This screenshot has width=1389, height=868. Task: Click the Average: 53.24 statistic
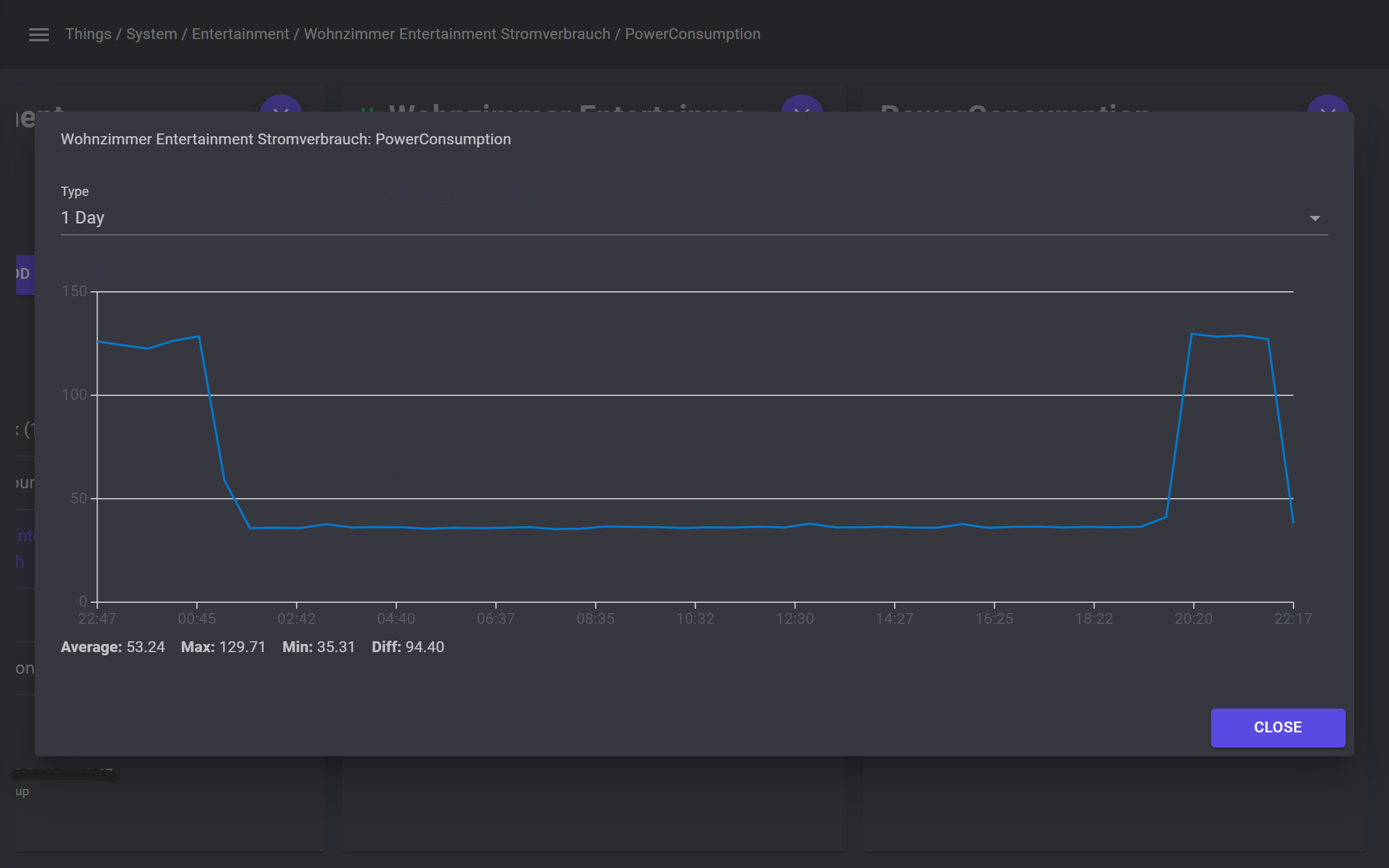(112, 647)
